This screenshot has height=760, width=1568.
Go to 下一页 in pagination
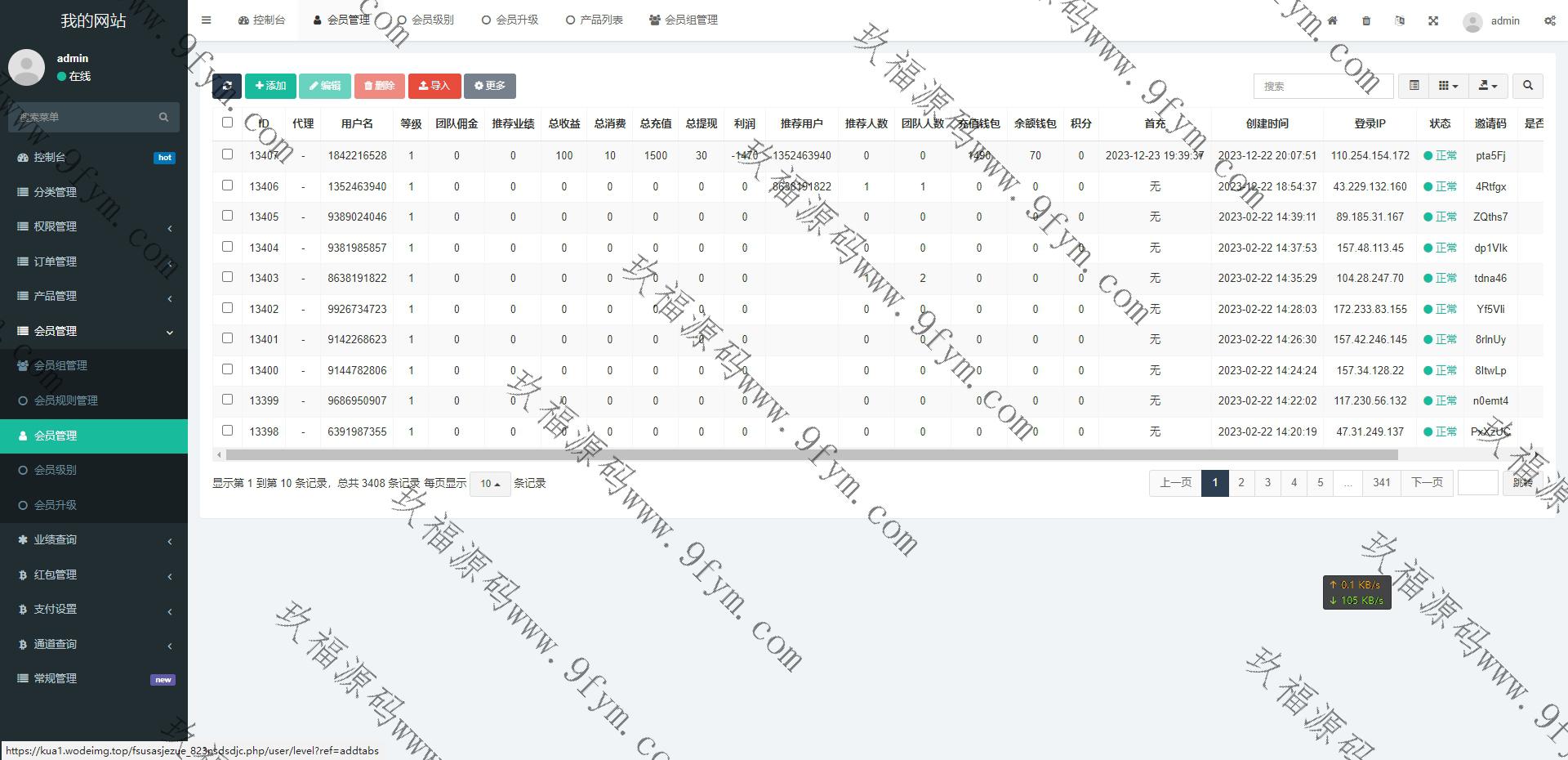(x=1427, y=483)
